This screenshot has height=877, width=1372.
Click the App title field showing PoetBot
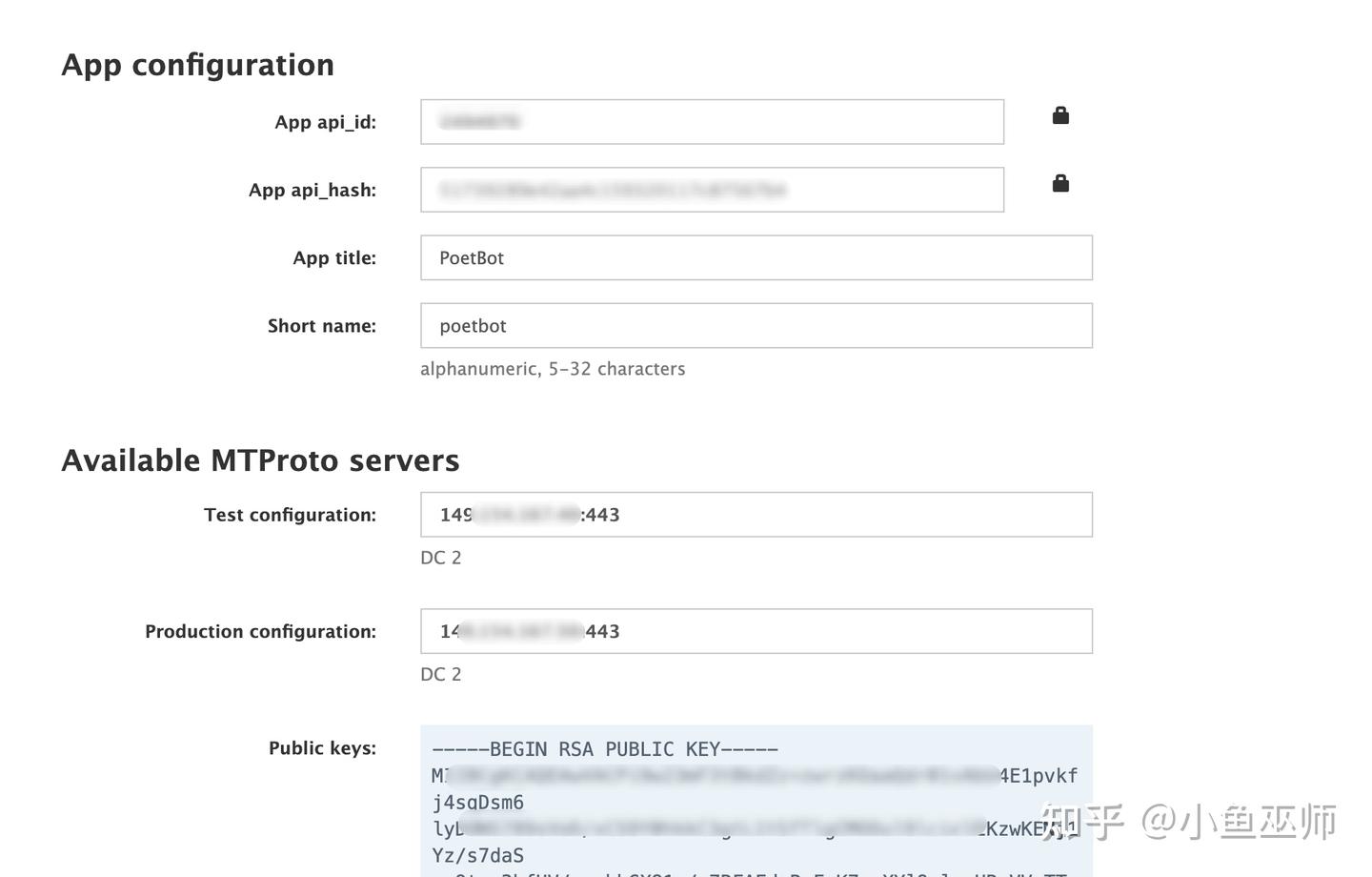[756, 257]
